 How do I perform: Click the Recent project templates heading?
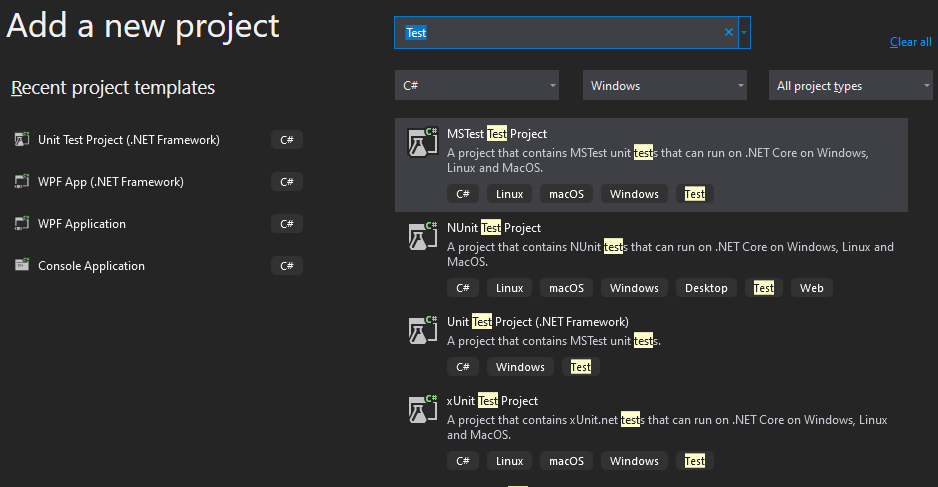(x=113, y=87)
